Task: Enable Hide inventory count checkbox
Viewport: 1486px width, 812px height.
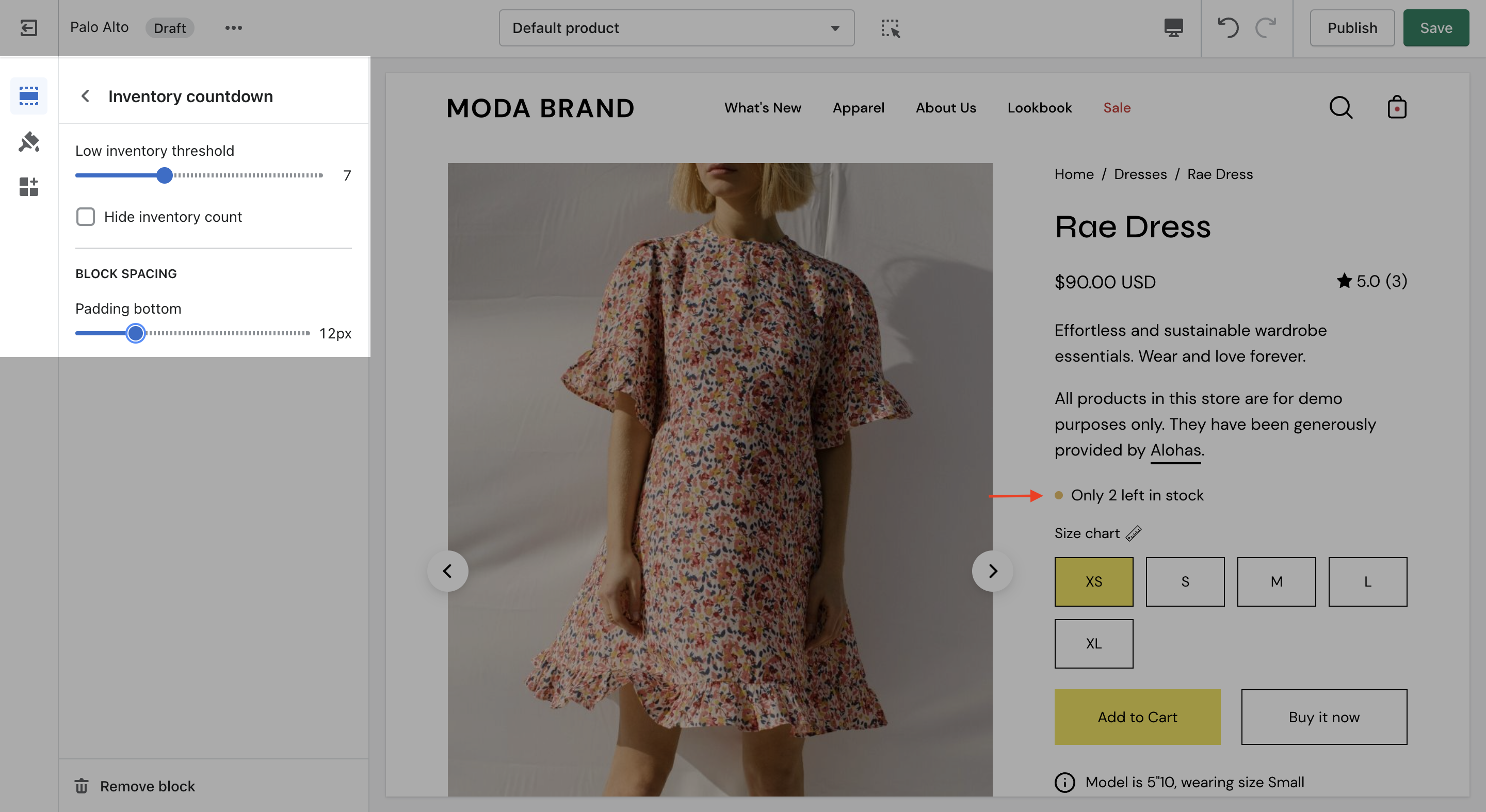Action: click(85, 217)
